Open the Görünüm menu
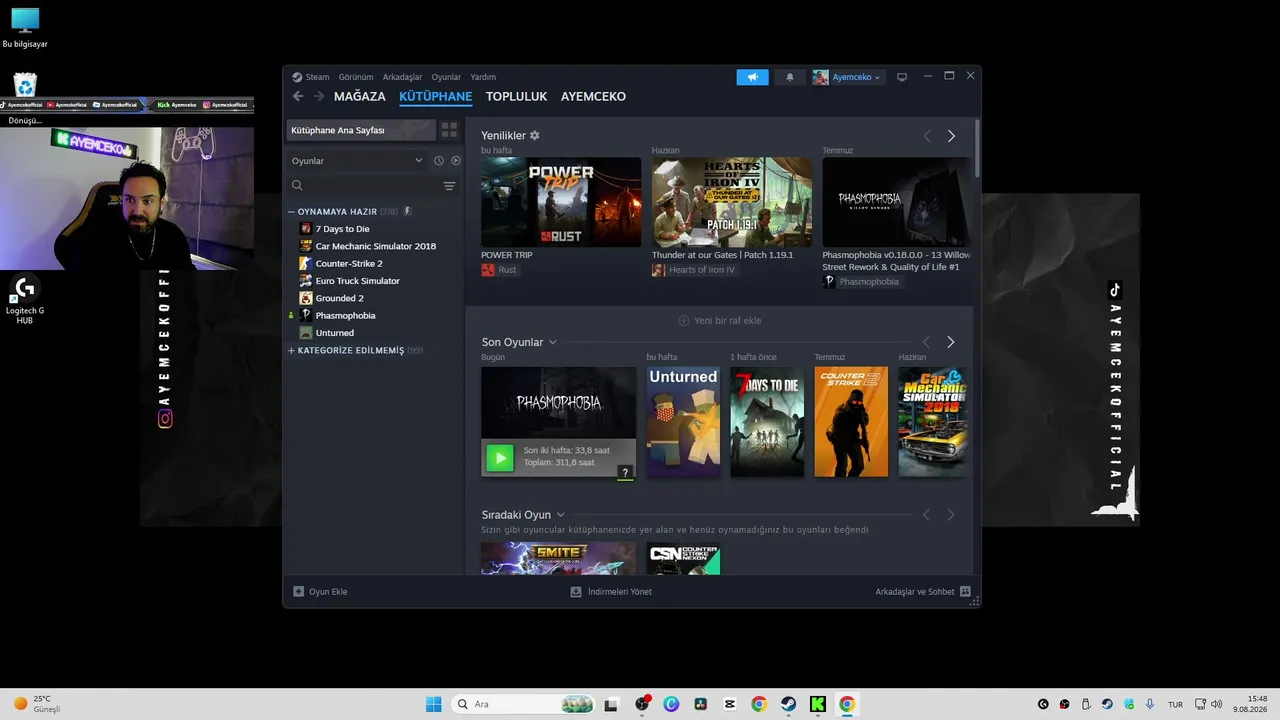This screenshot has width=1280, height=720. pyautogui.click(x=356, y=77)
